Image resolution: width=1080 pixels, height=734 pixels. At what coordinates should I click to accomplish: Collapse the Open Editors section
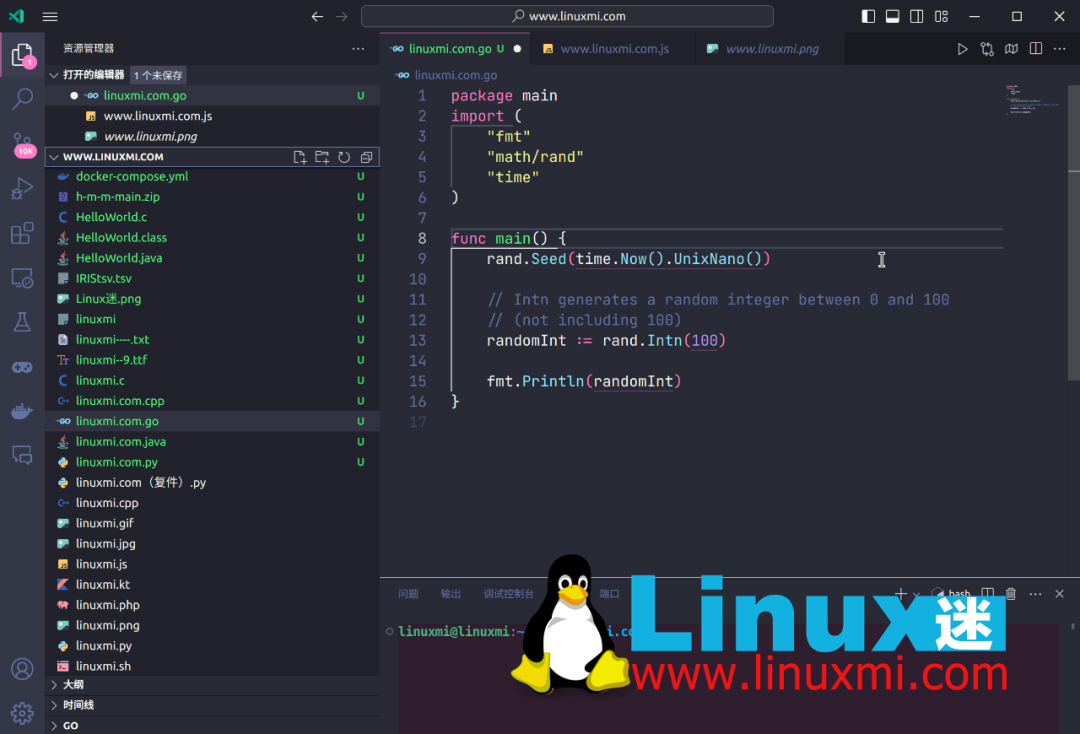(54, 75)
